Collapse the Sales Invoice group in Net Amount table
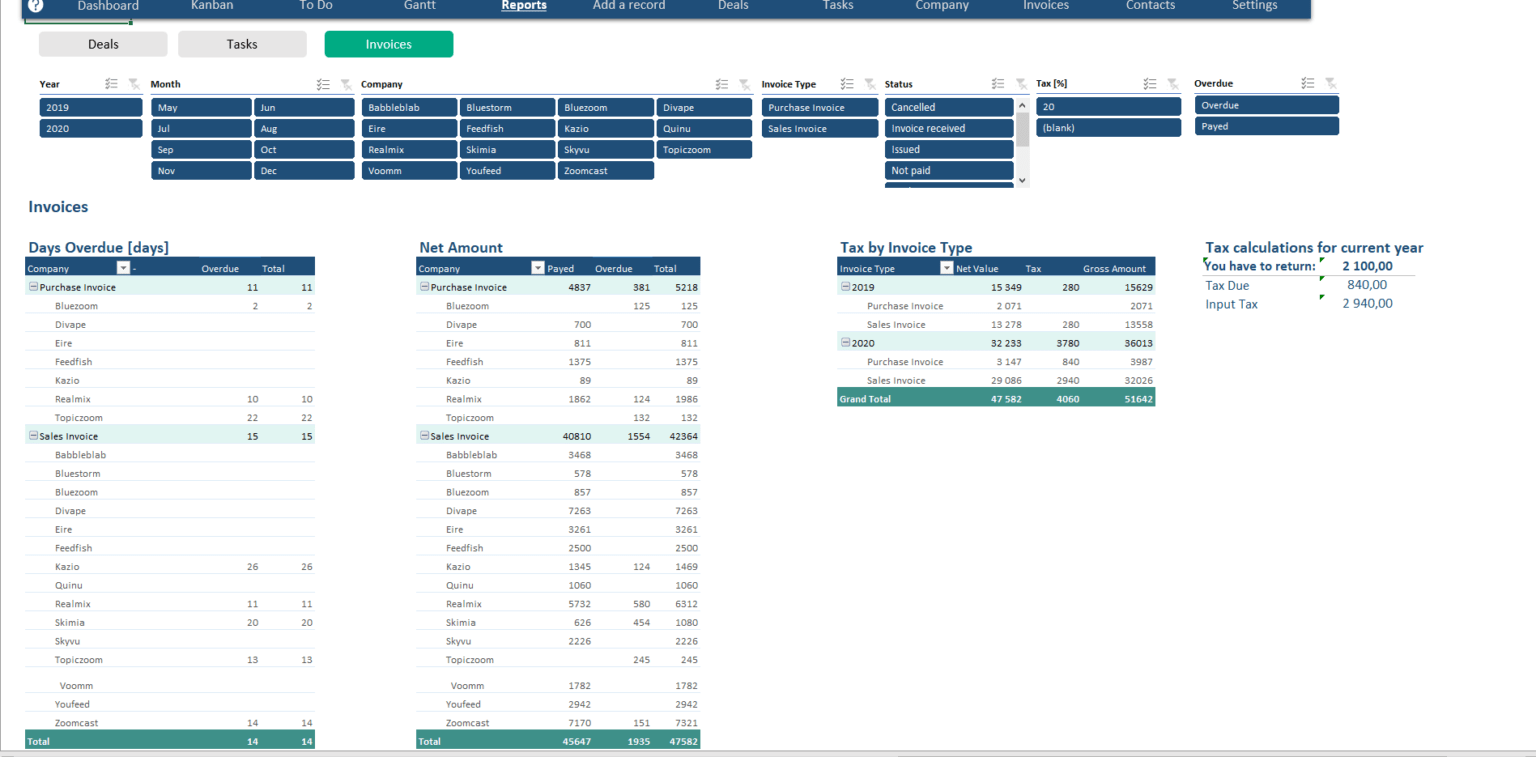 coord(425,436)
